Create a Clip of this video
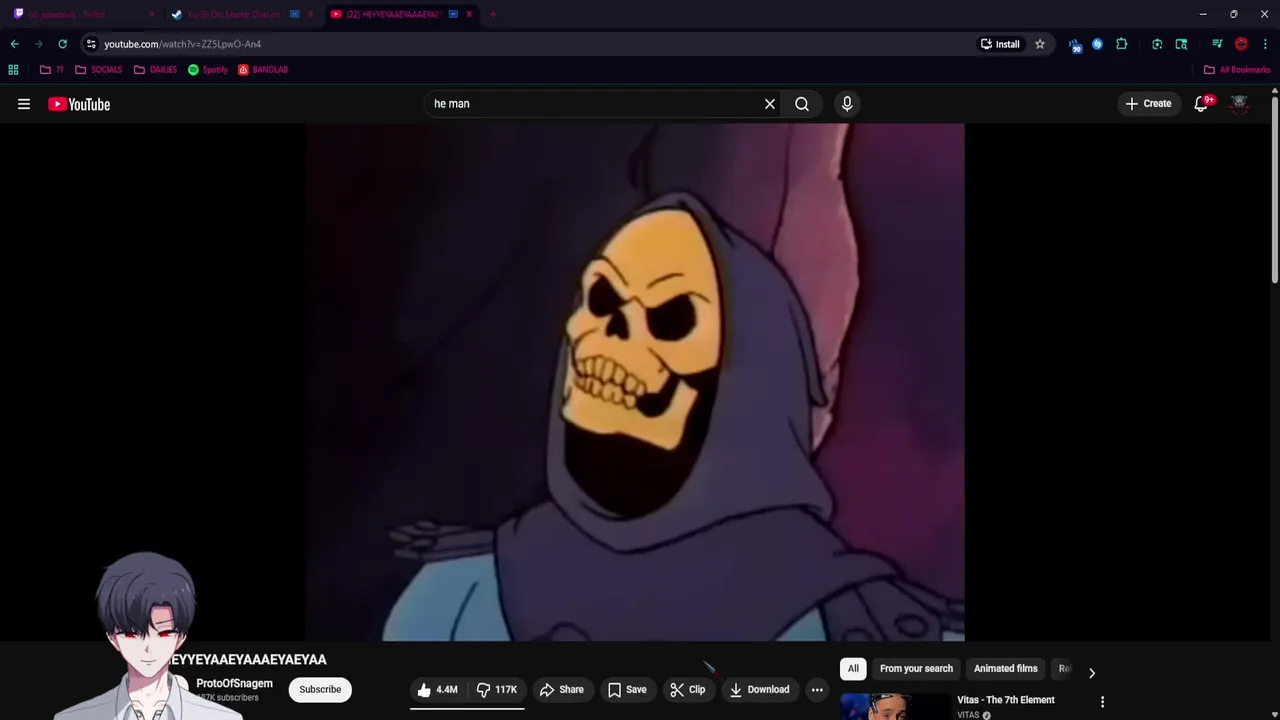 click(x=688, y=690)
